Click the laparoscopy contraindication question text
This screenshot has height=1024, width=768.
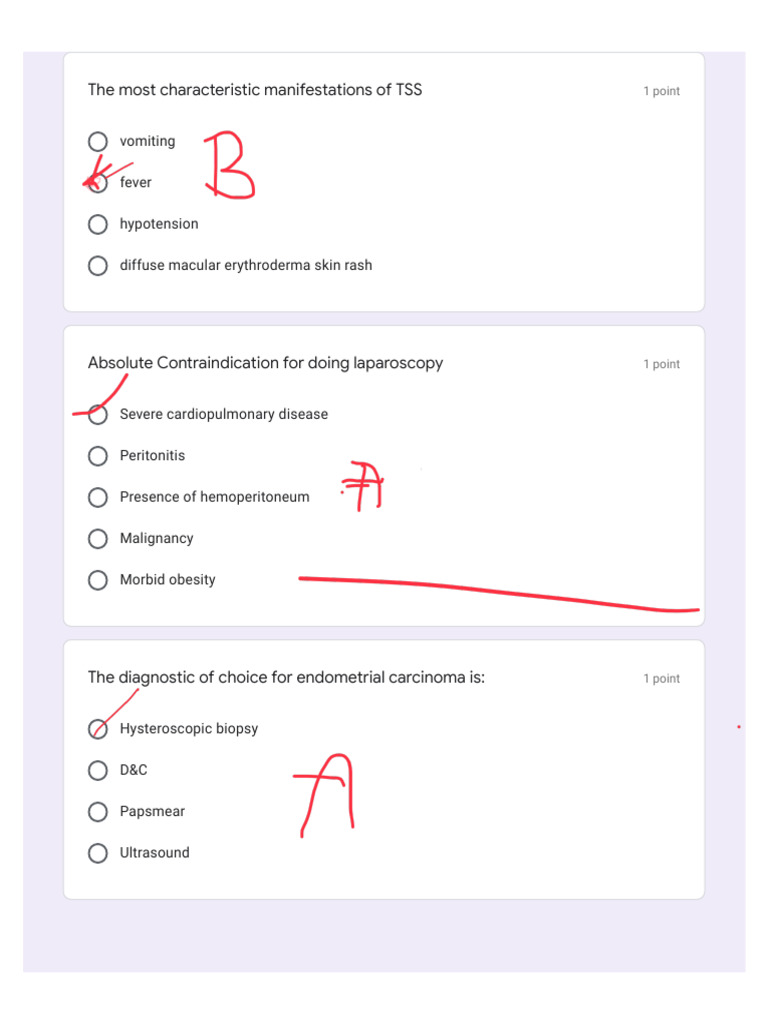click(265, 363)
